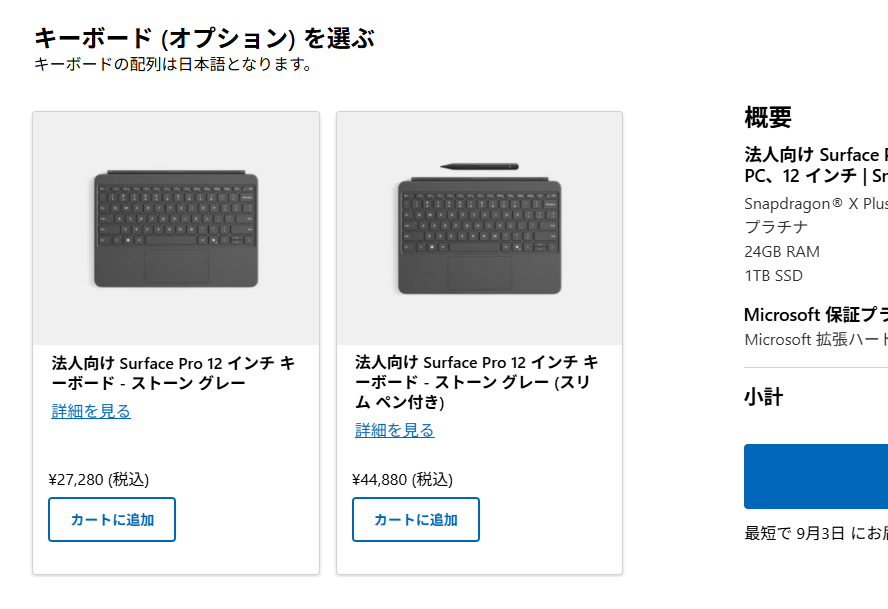Open 詳細を見る for the ¥27,280 keyboard

[x=91, y=411]
